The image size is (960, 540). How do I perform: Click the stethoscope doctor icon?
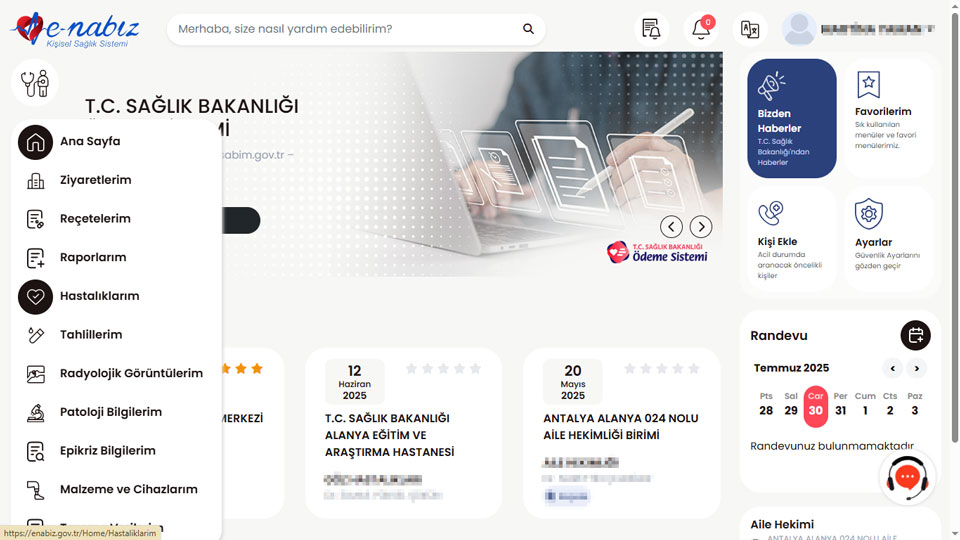[35, 83]
